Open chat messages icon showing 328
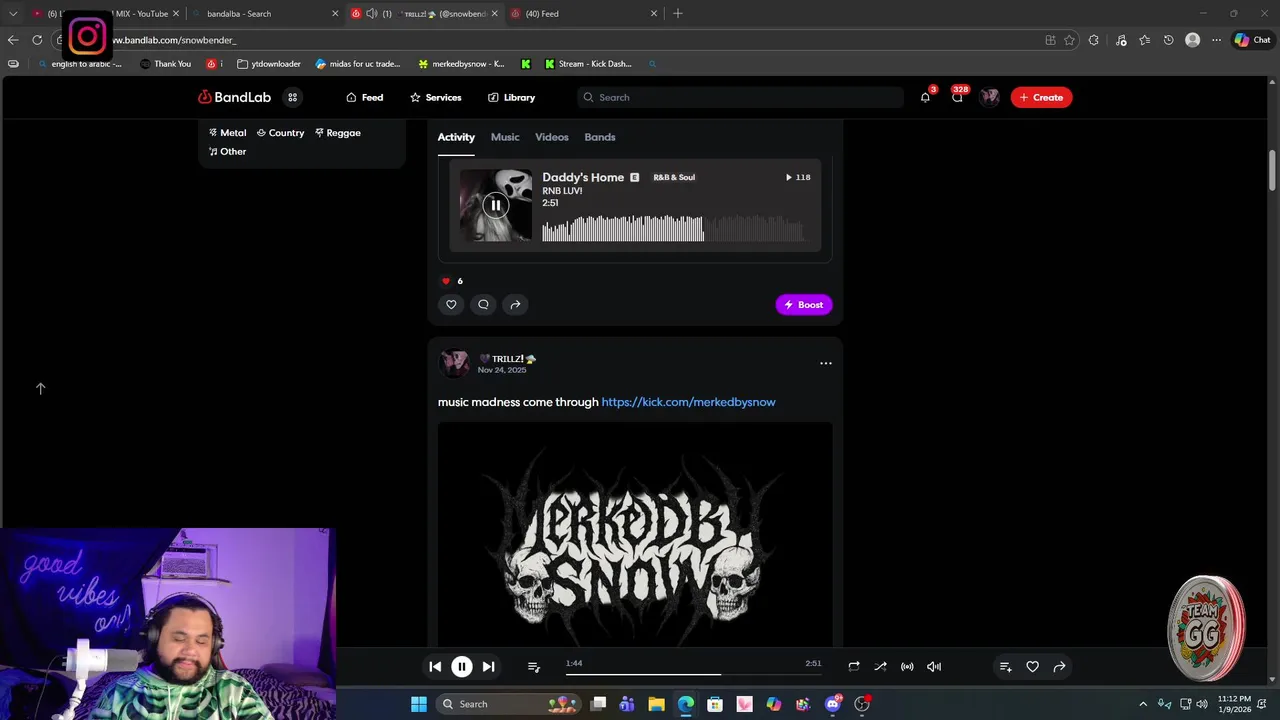Screen dimensions: 1280x720 click(x=957, y=97)
